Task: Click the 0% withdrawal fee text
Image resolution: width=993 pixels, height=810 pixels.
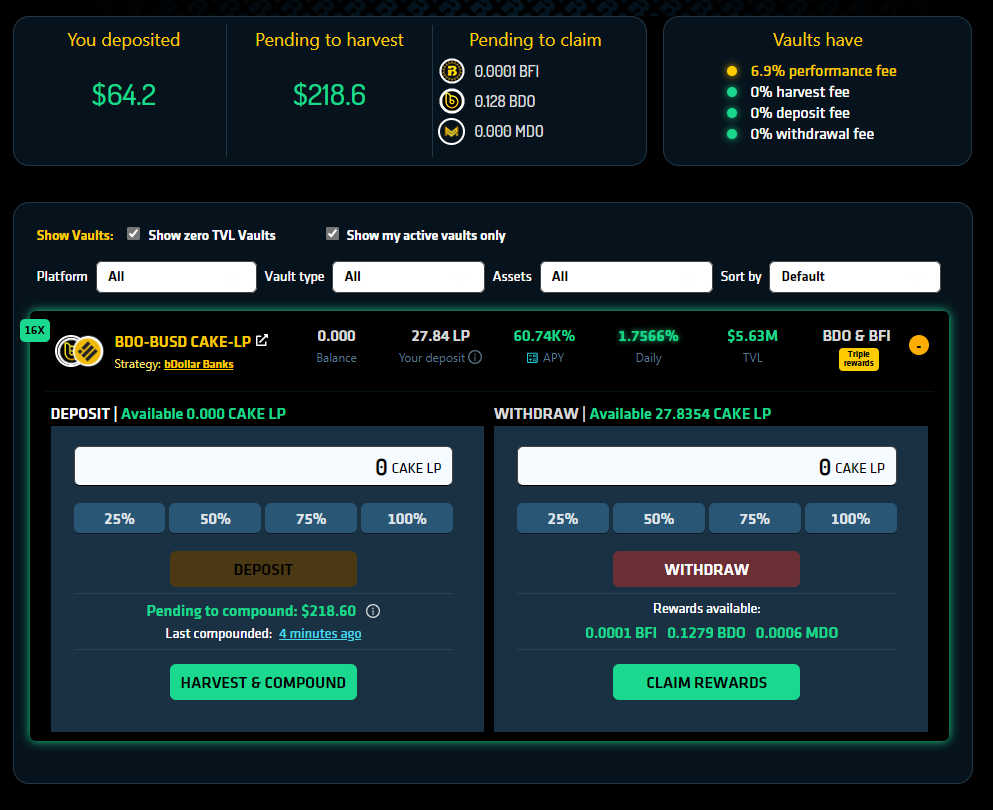Action: pos(812,134)
